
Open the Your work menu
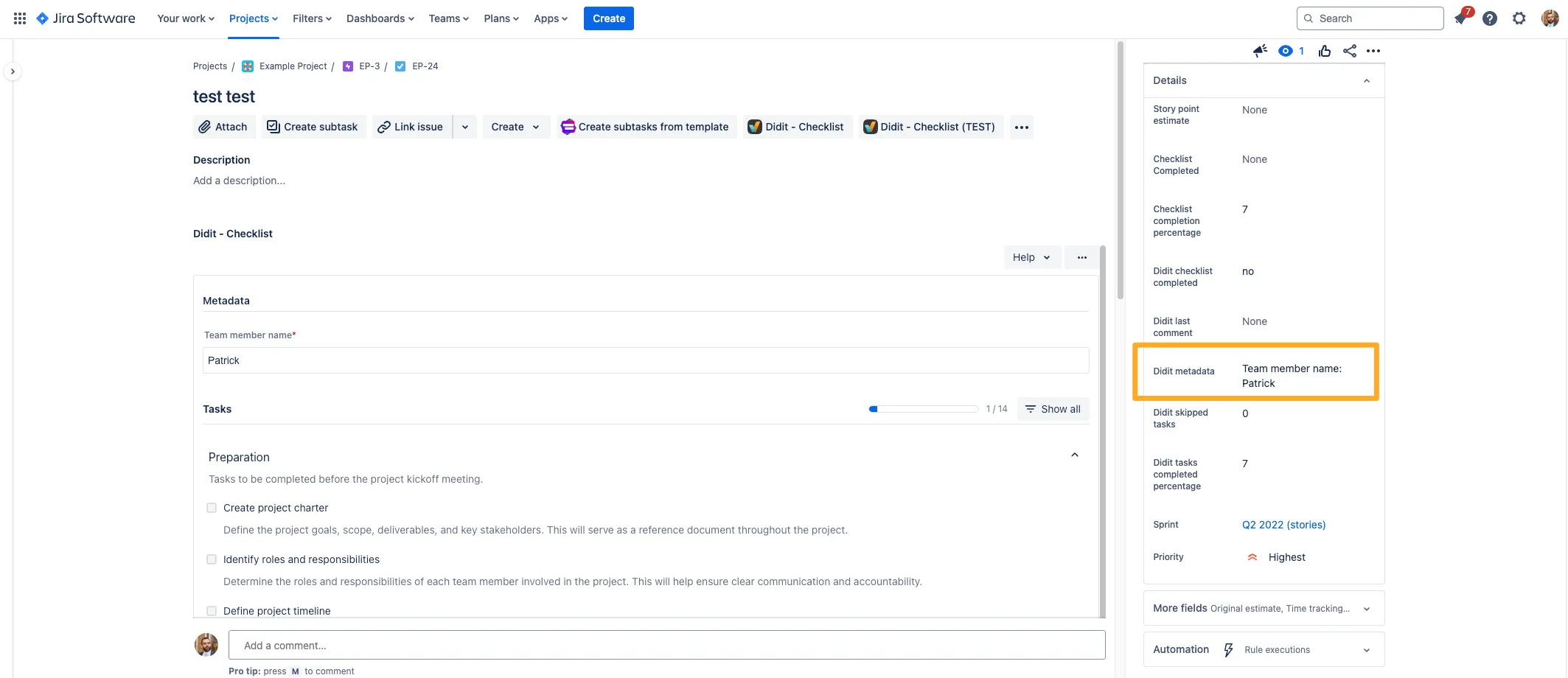(x=186, y=18)
